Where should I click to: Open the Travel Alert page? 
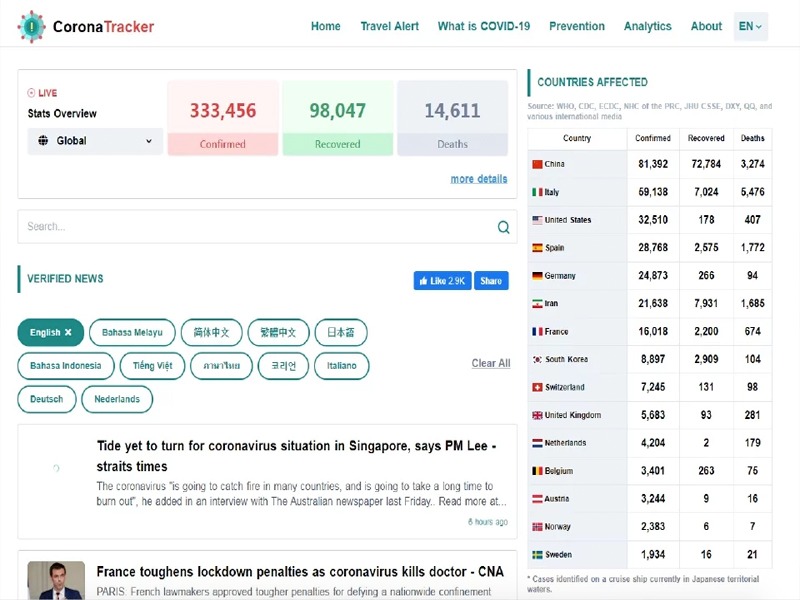389,27
